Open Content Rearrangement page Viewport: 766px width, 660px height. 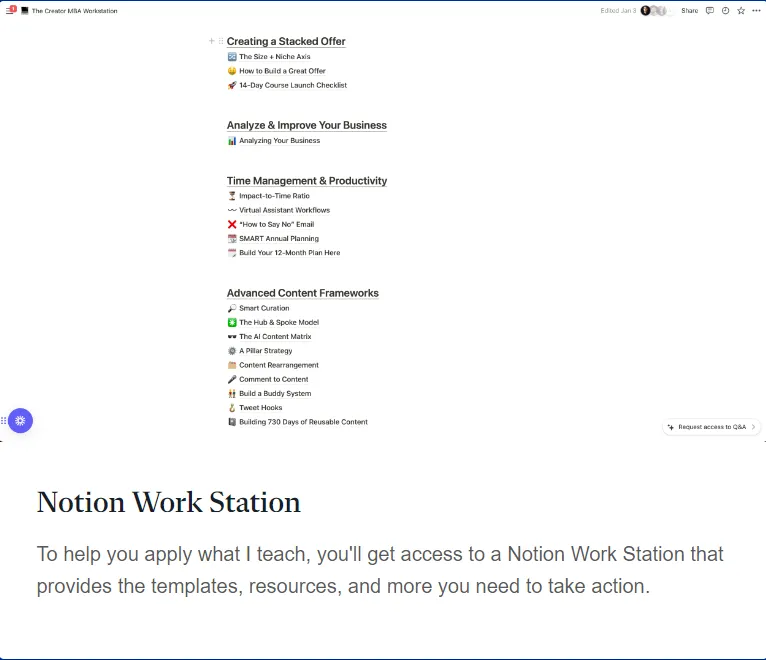[x=279, y=365]
